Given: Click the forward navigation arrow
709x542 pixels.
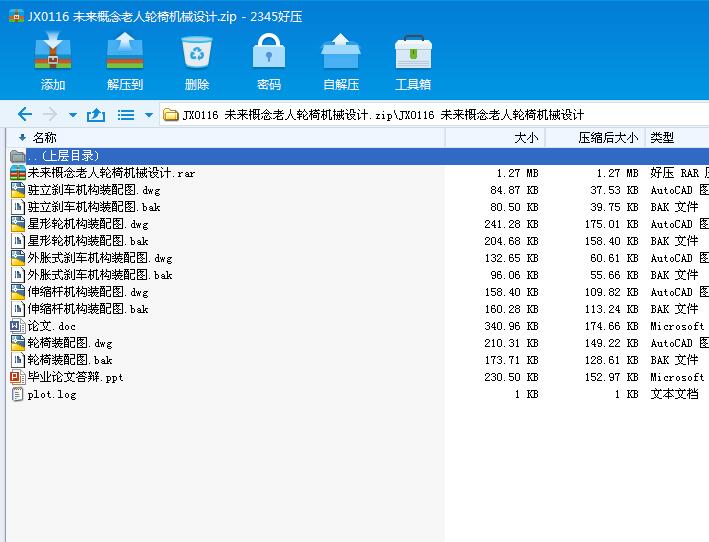Looking at the screenshot, I should (50, 114).
